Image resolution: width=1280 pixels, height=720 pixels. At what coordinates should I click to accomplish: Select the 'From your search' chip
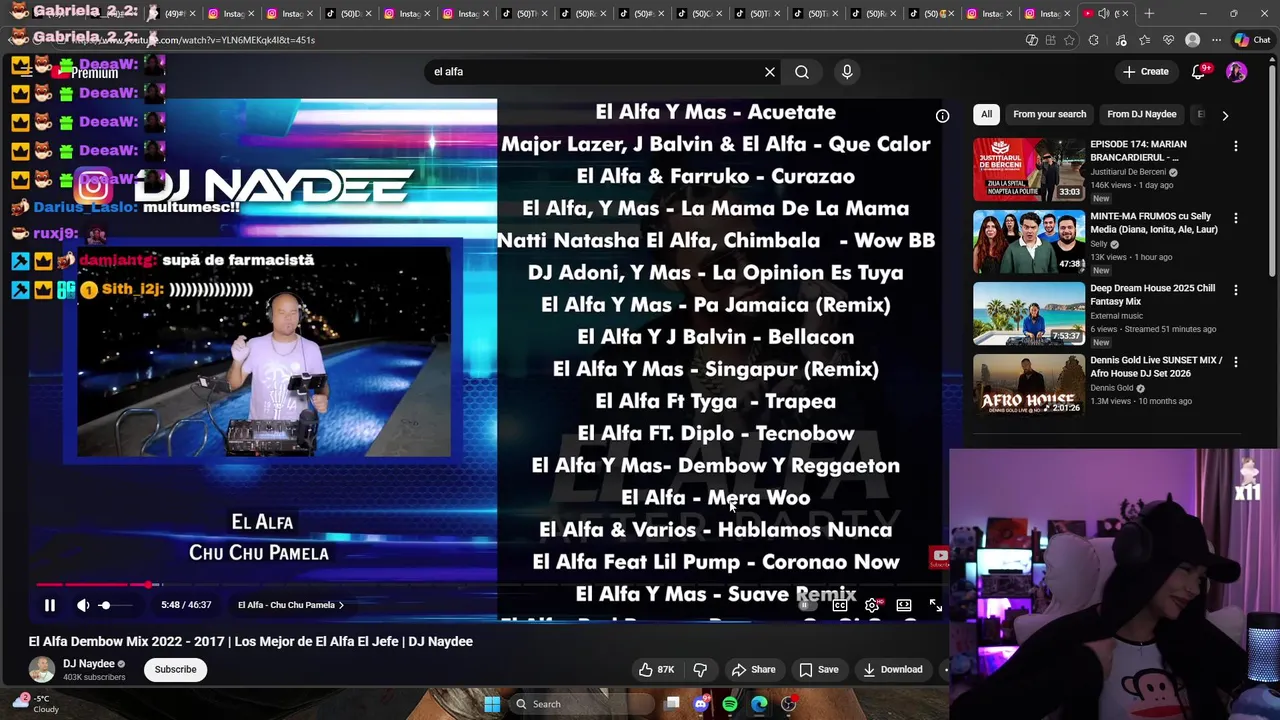coord(1049,114)
